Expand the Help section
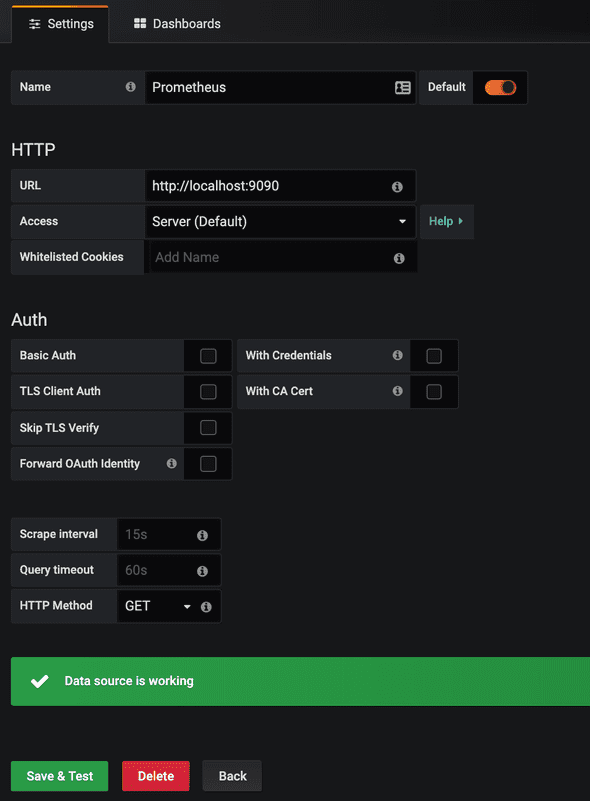 [445, 221]
